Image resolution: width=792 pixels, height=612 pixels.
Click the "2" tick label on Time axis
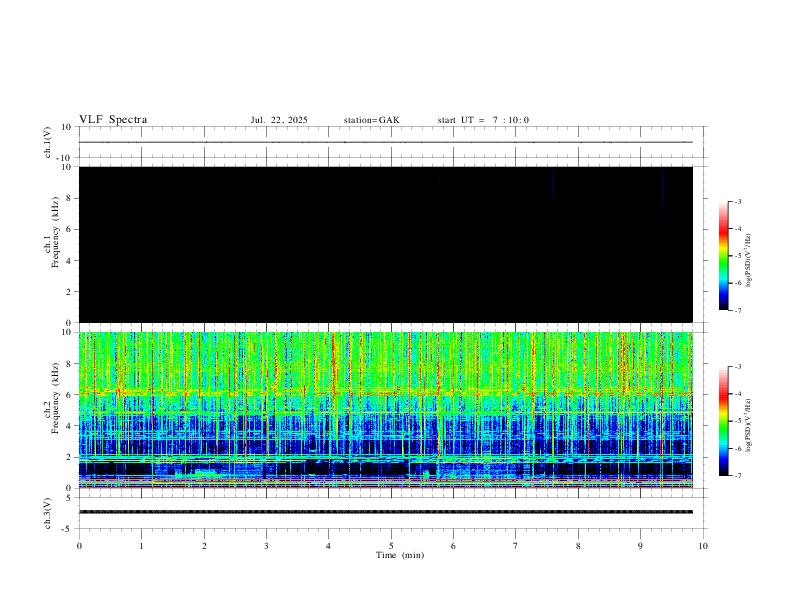204,546
